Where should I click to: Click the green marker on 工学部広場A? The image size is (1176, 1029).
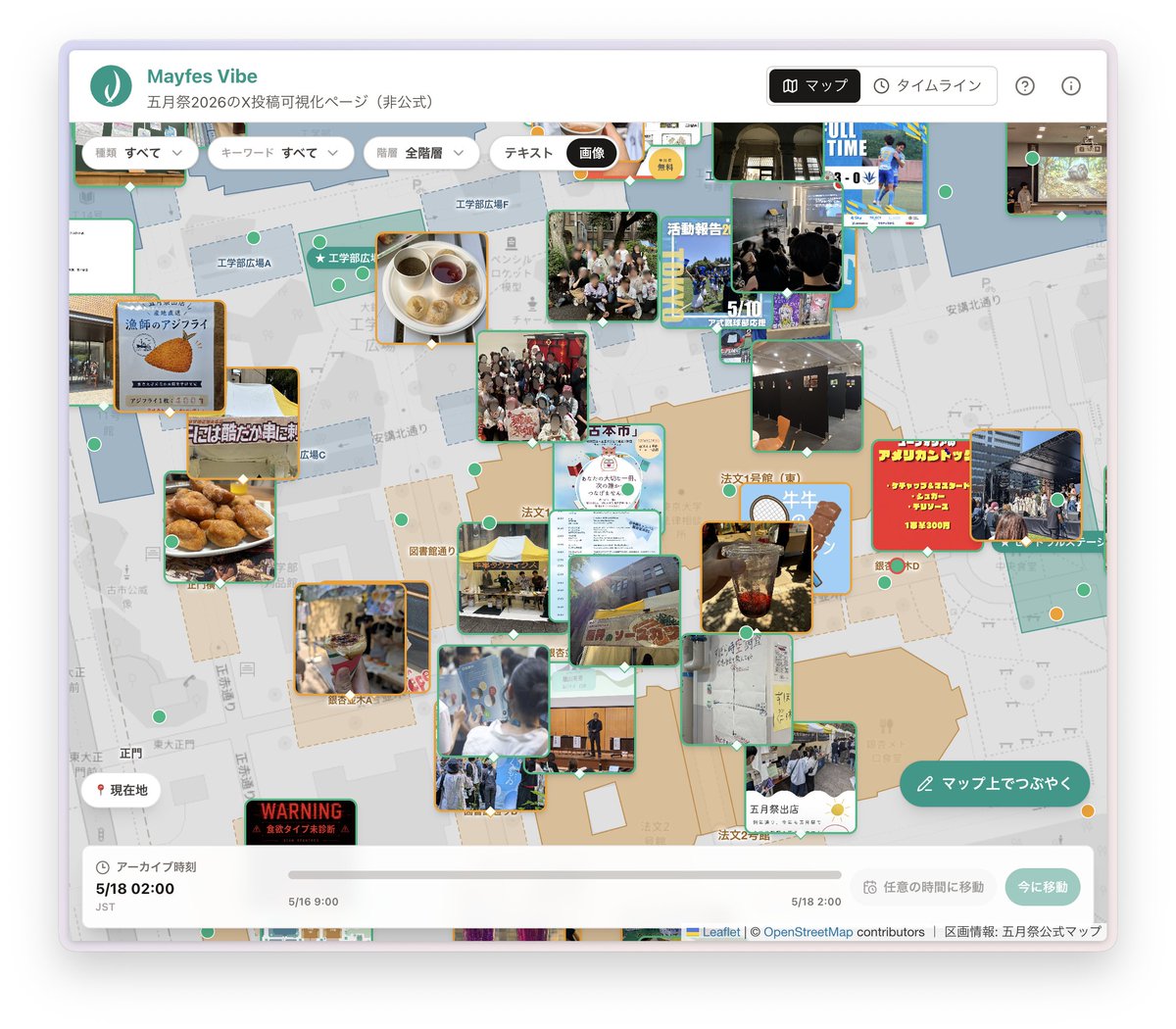(254, 238)
